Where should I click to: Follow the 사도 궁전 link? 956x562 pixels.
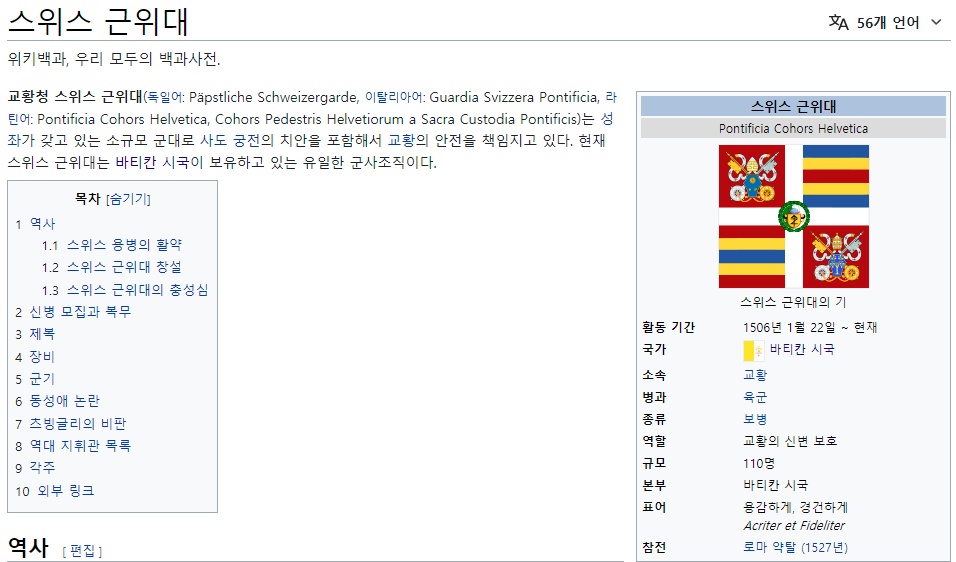point(230,141)
